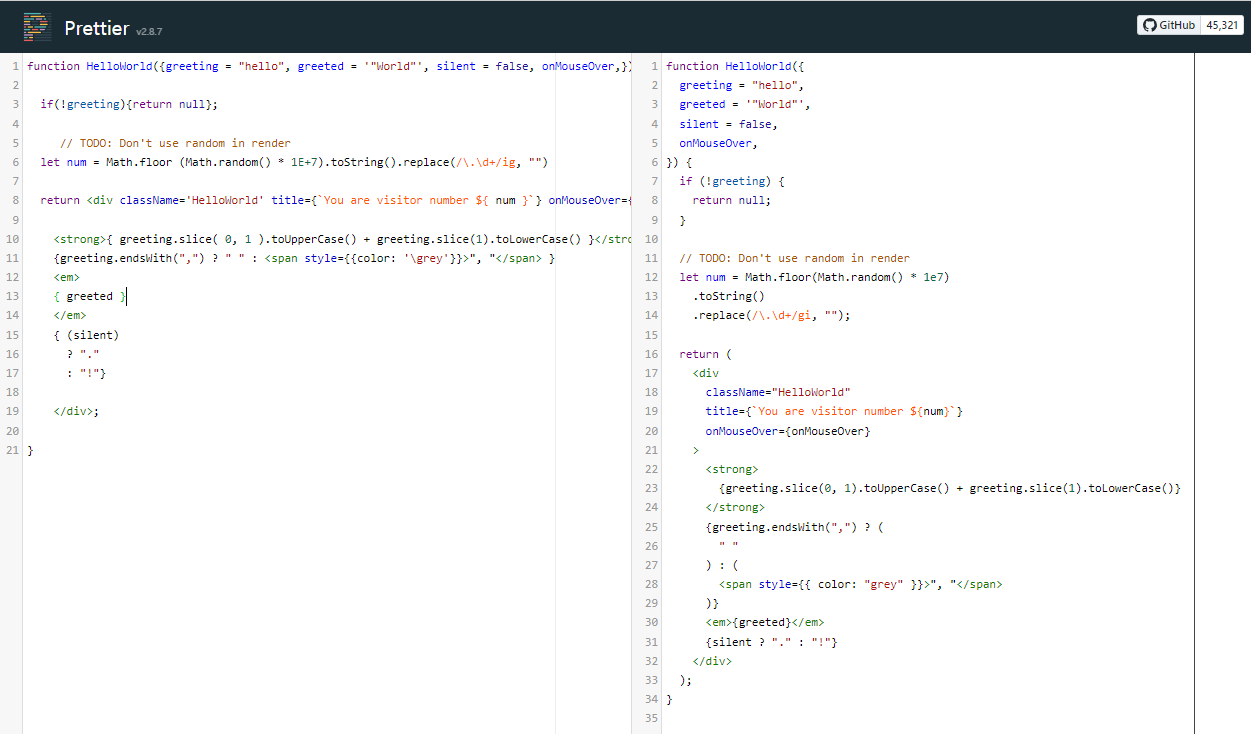
Task: Click the '{ (silent)' line in input editor
Action: 86,335
